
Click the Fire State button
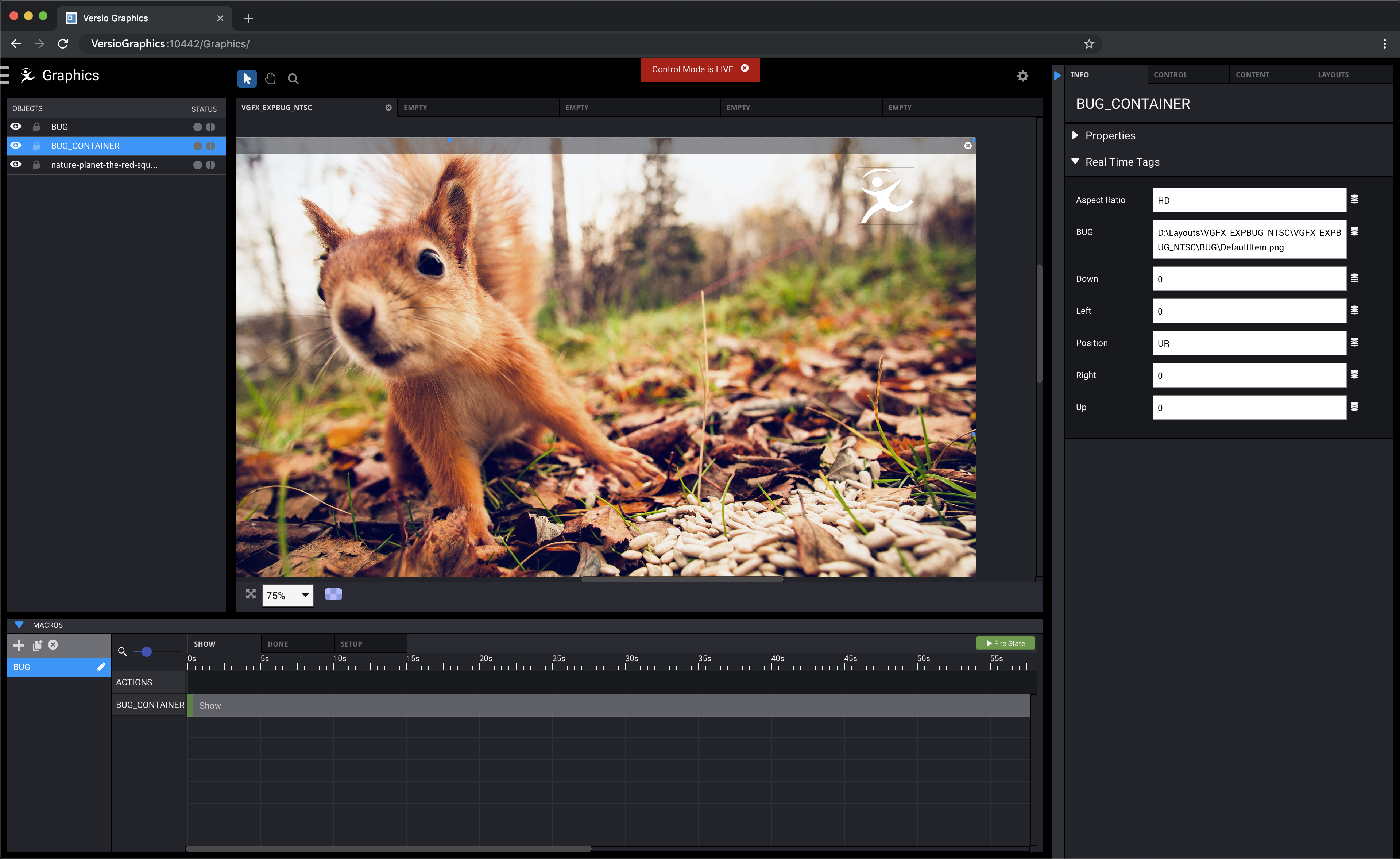1005,643
